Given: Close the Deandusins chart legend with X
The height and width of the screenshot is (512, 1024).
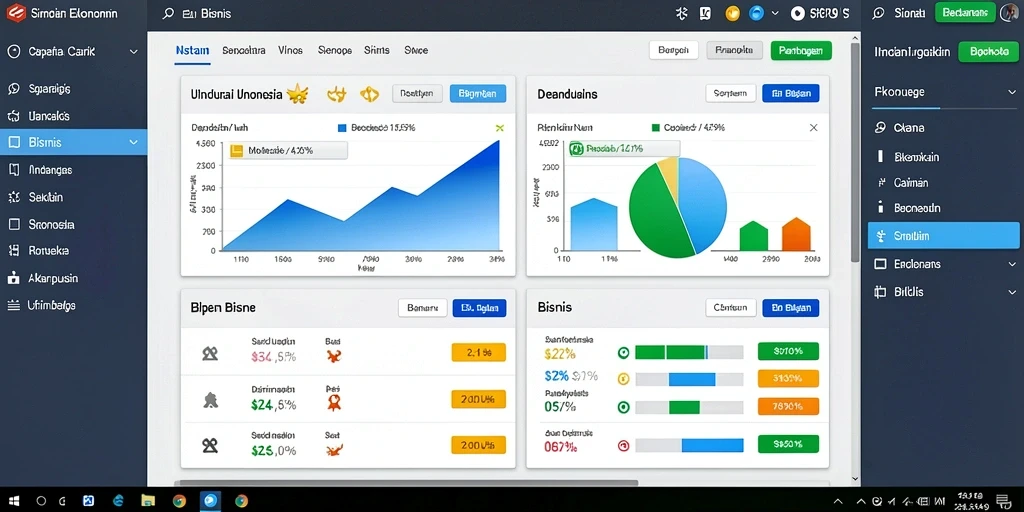Looking at the screenshot, I should tap(813, 128).
